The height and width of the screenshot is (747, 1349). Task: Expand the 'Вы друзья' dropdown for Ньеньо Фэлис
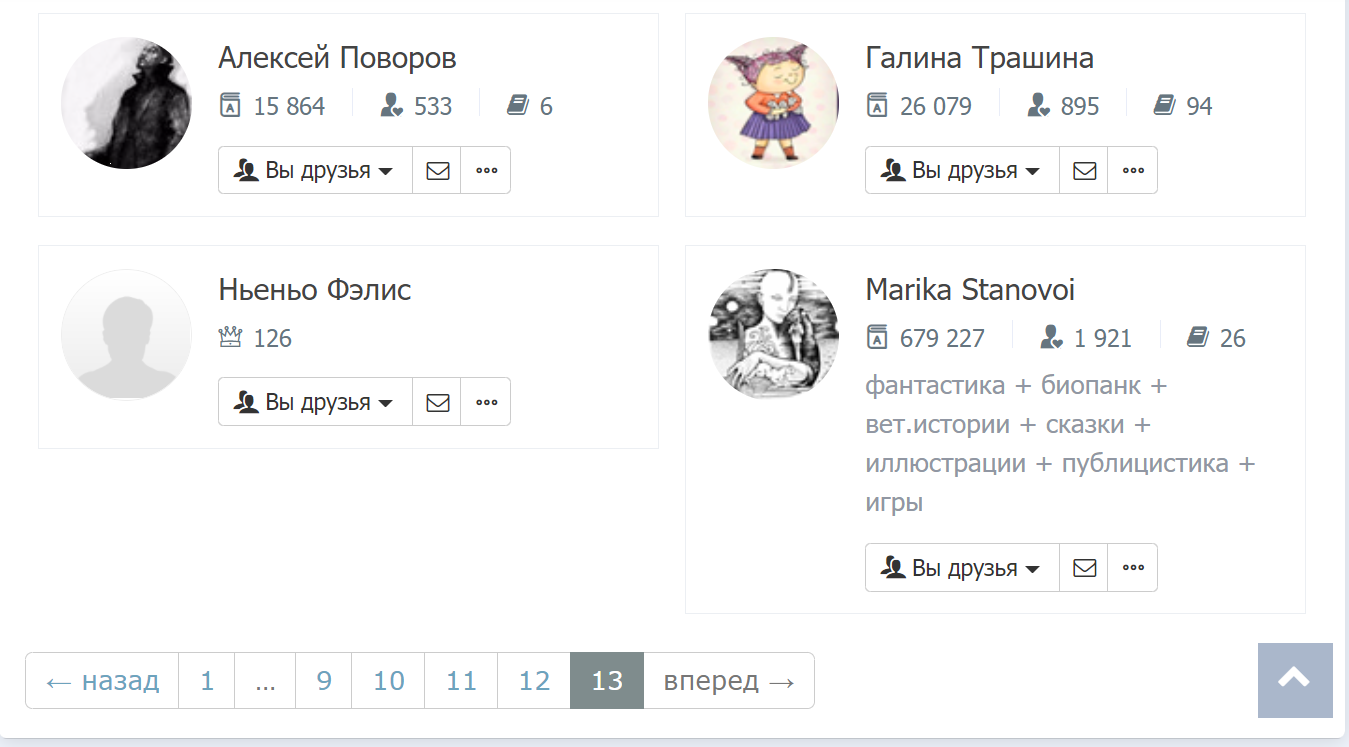[x=315, y=402]
